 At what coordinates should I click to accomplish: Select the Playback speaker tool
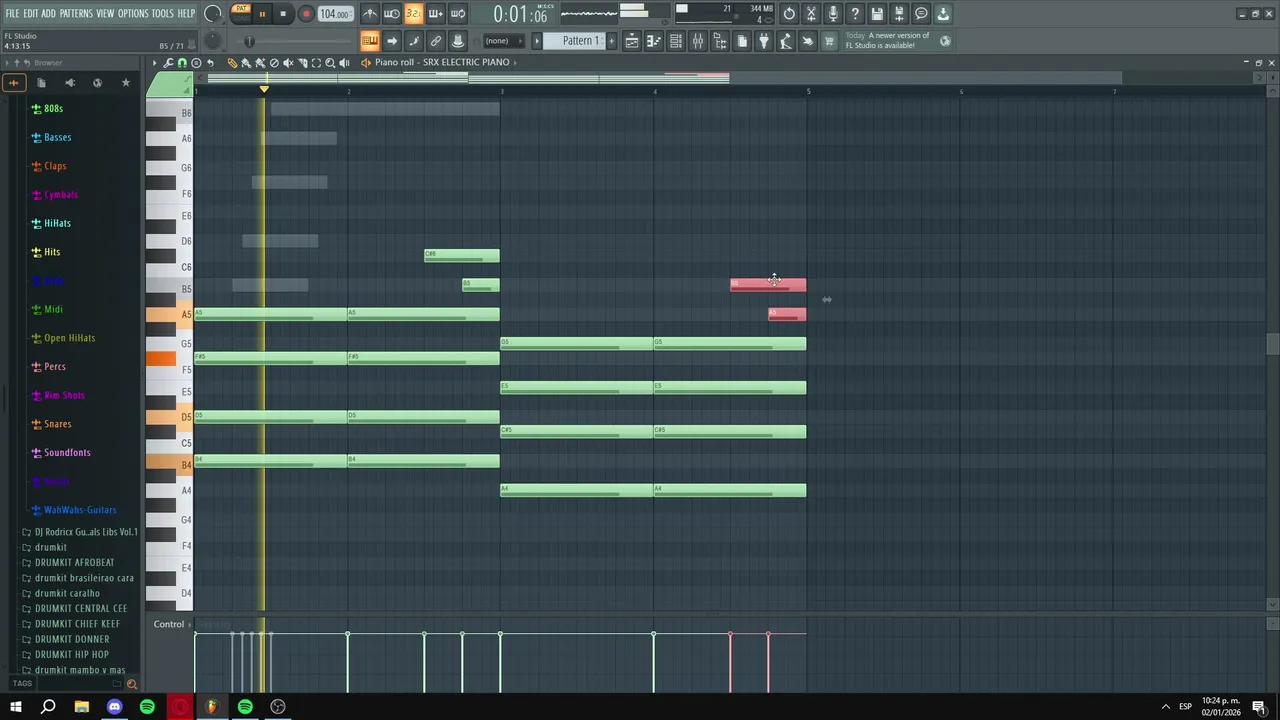[344, 62]
